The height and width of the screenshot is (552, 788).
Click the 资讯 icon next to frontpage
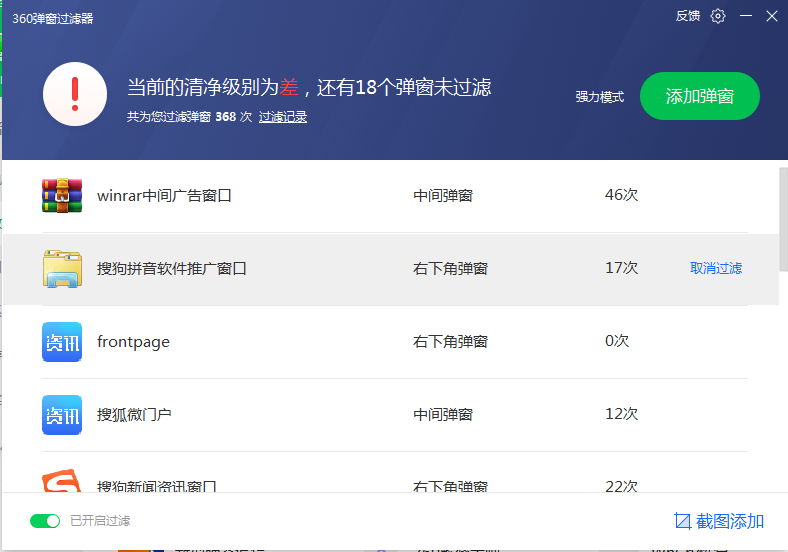pos(62,342)
